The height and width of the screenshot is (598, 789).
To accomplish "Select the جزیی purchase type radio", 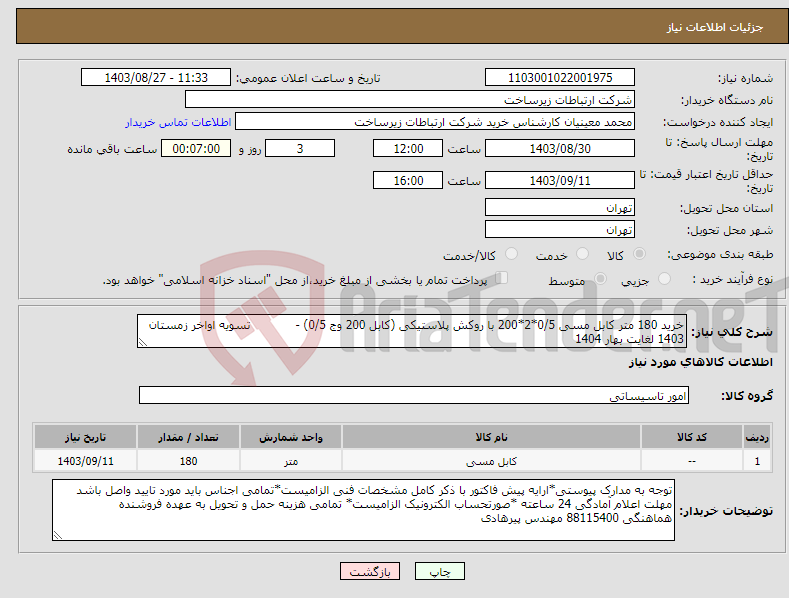I will click(664, 278).
